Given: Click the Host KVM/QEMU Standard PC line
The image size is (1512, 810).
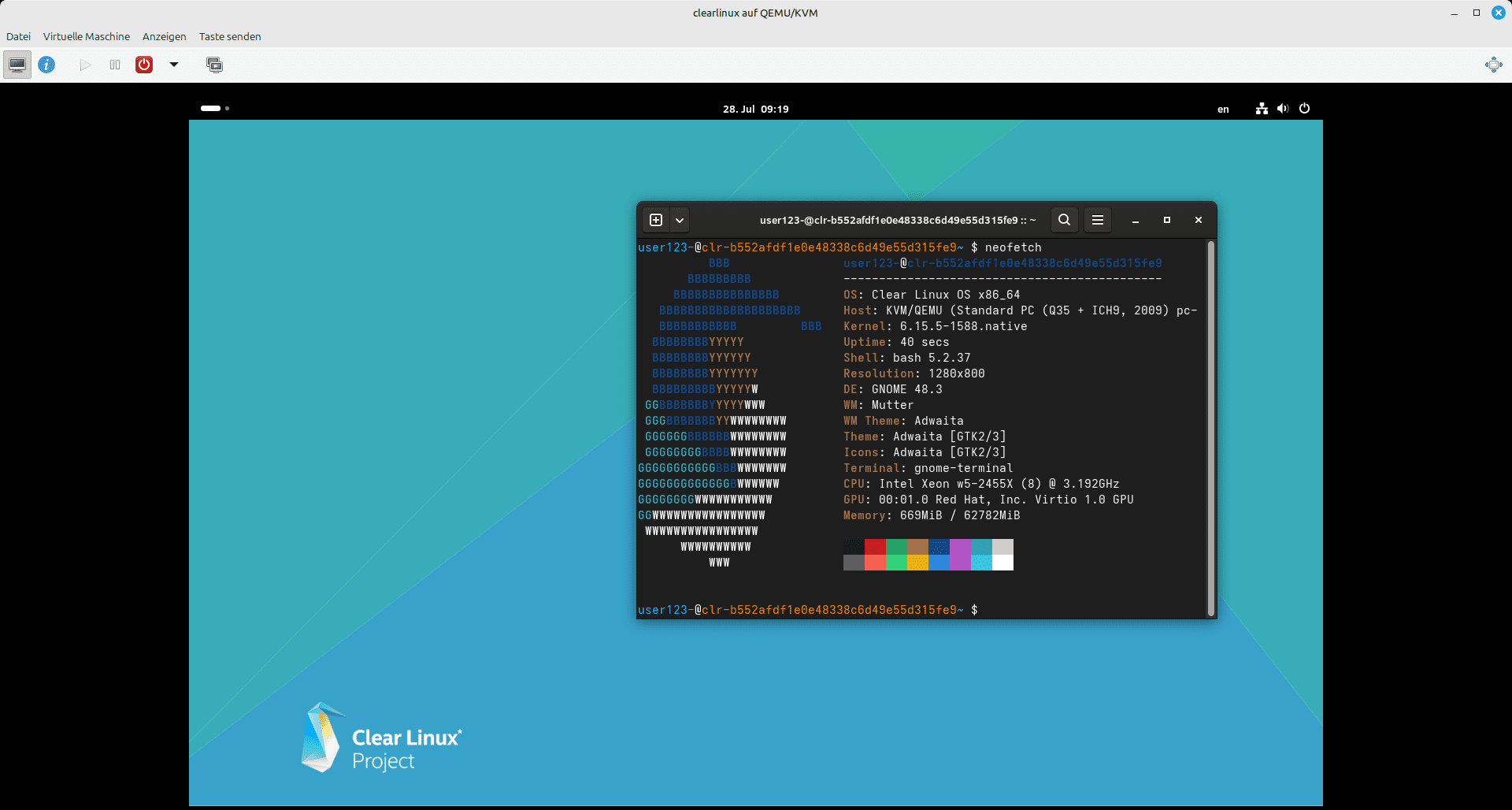Looking at the screenshot, I should [1021, 310].
